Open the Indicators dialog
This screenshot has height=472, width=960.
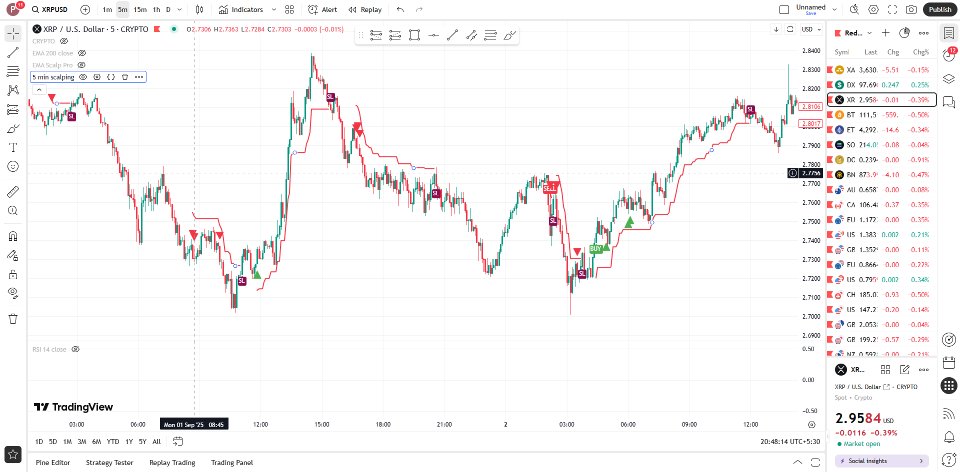[x=241, y=10]
